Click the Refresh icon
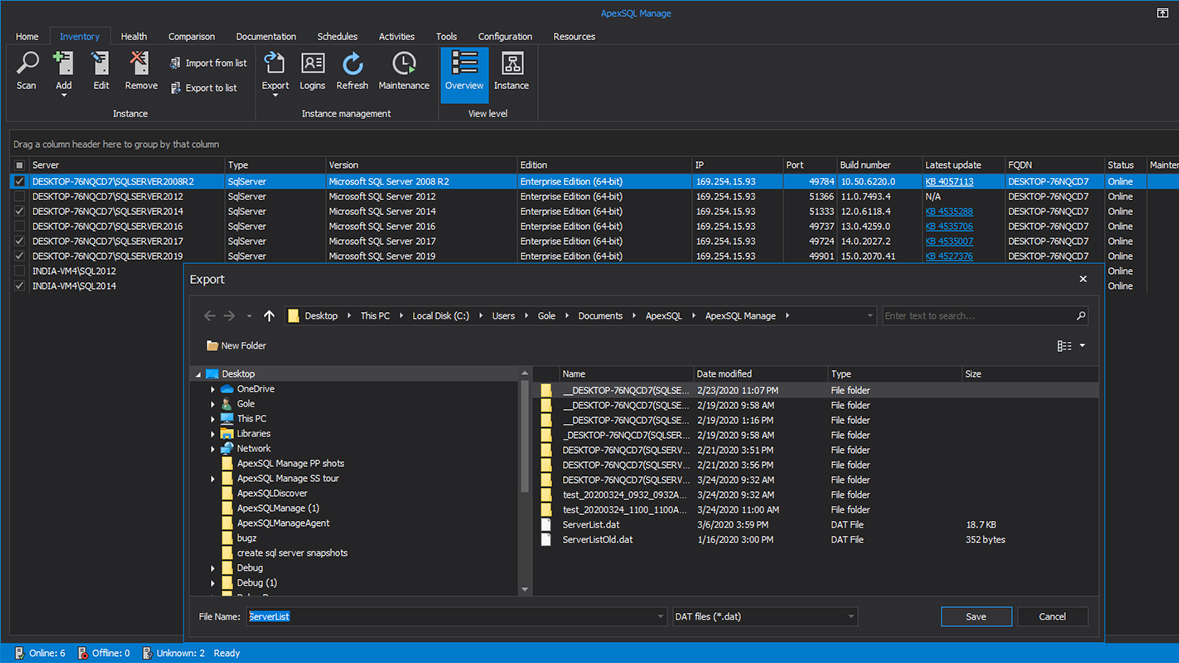This screenshot has width=1179, height=663. pyautogui.click(x=352, y=63)
